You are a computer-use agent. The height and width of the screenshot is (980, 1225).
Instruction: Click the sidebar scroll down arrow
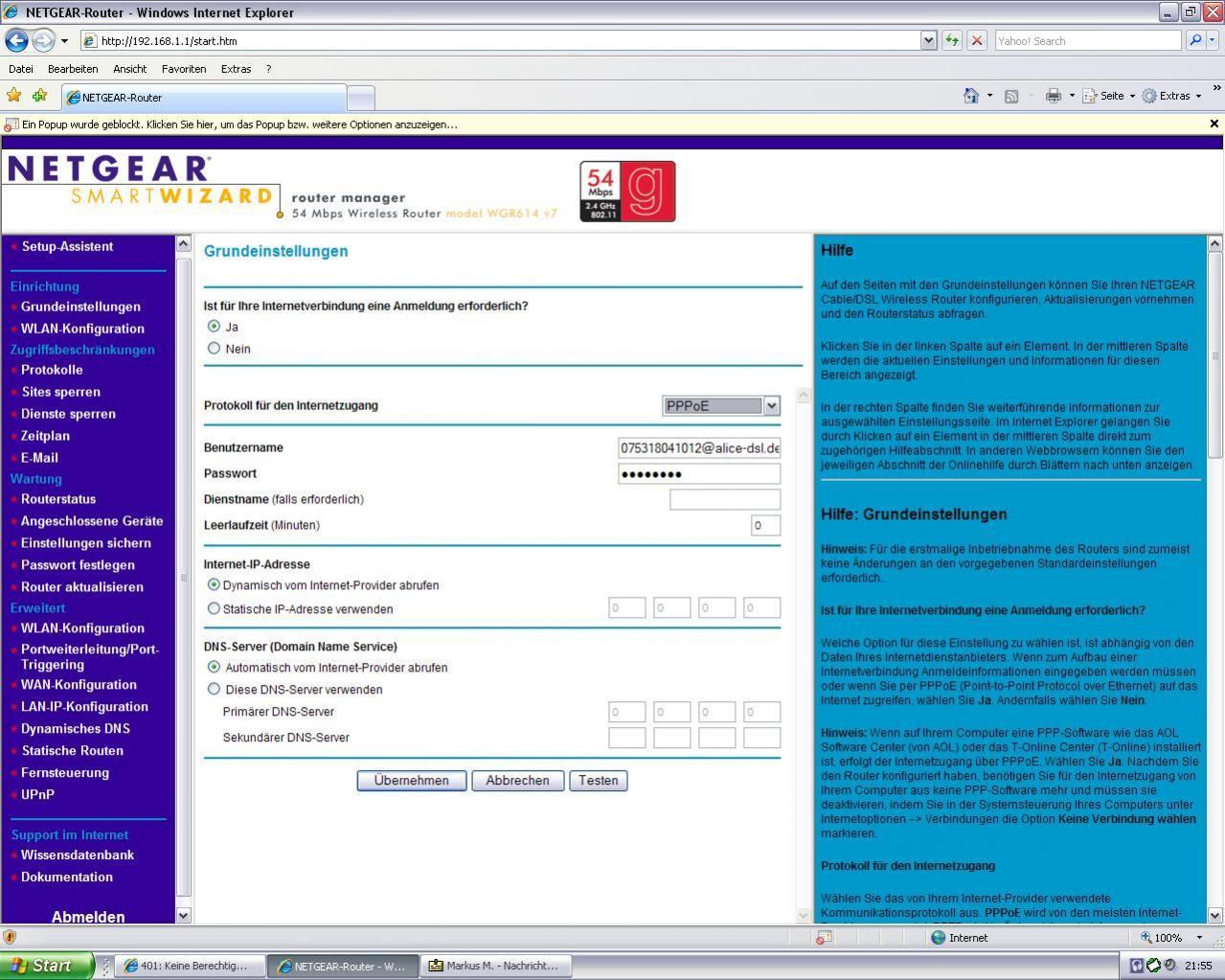(184, 915)
